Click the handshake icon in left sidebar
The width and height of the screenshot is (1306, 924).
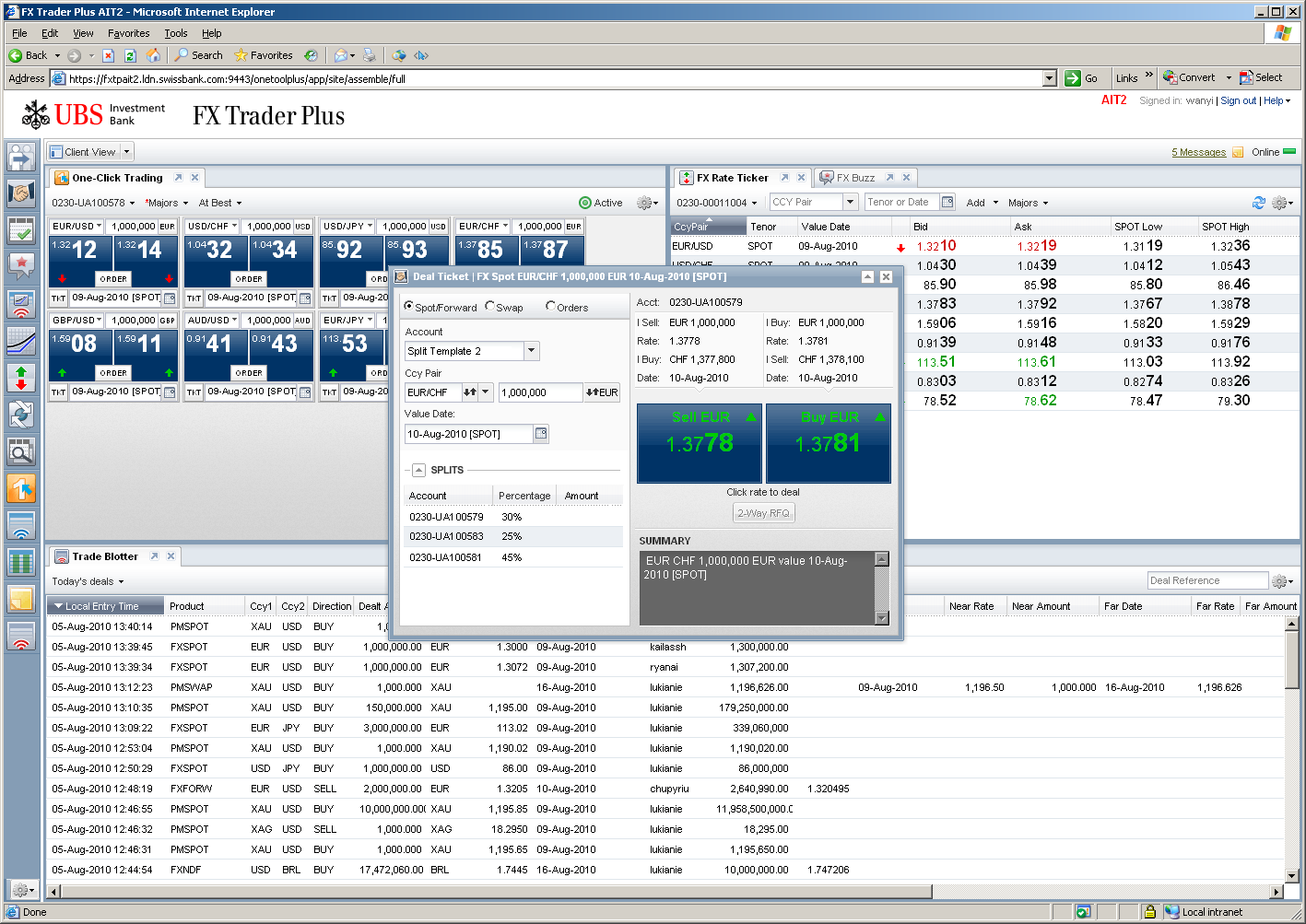coord(21,193)
